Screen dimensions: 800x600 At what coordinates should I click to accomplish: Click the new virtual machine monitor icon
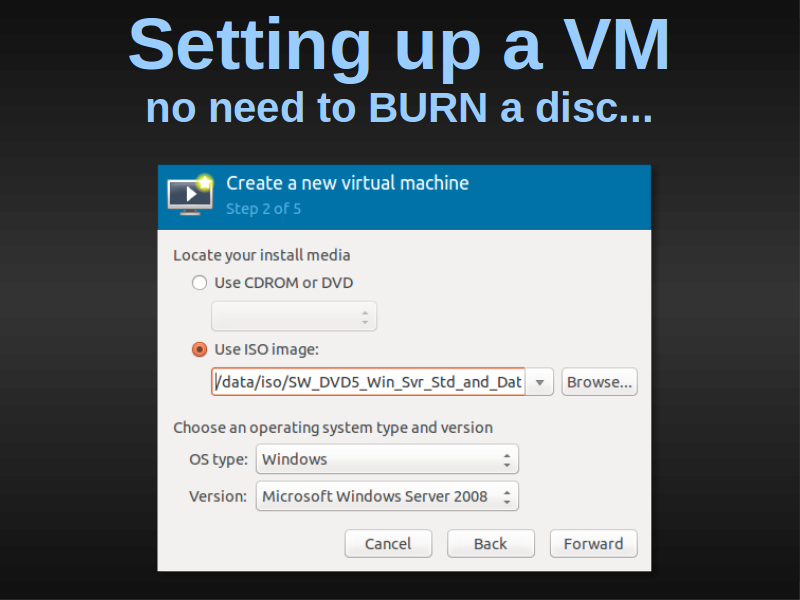point(190,195)
